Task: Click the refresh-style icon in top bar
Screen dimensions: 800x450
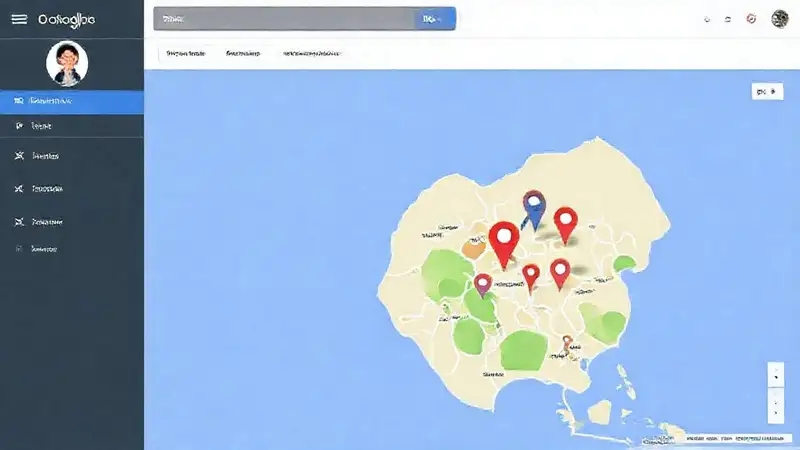Action: [x=728, y=19]
